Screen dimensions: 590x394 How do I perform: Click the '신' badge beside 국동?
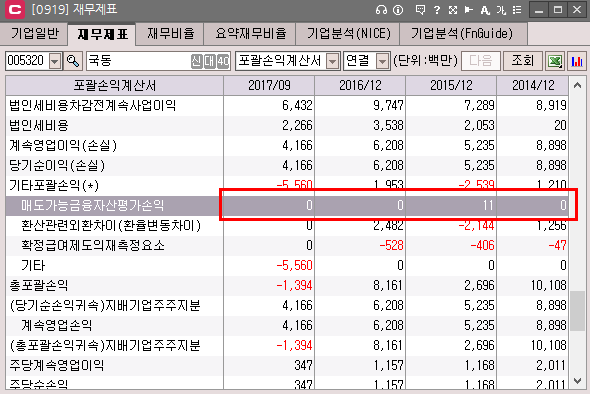(x=196, y=61)
